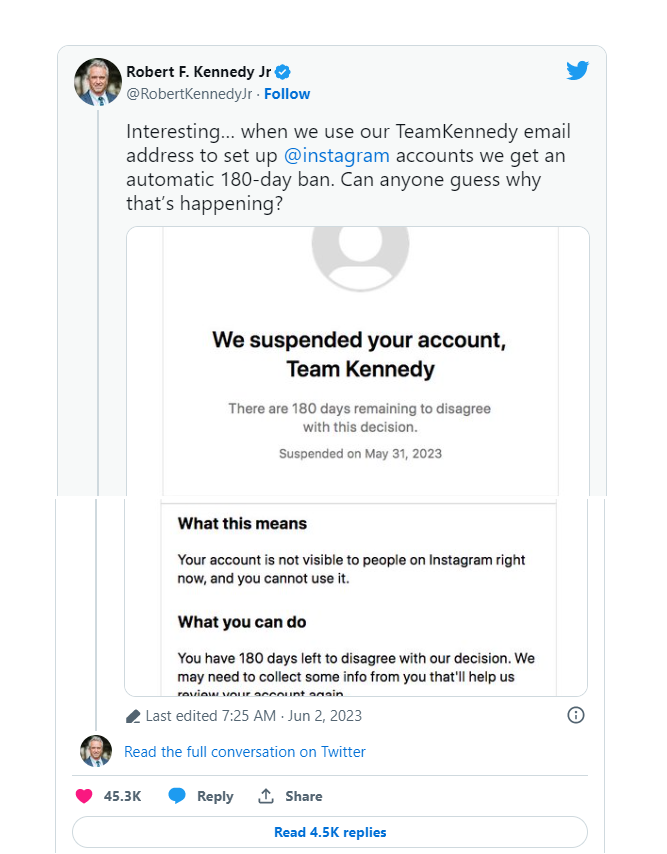This screenshot has width=667, height=854.
Task: Click the Last edited 7:25 AM timestamp
Action: [x=253, y=716]
